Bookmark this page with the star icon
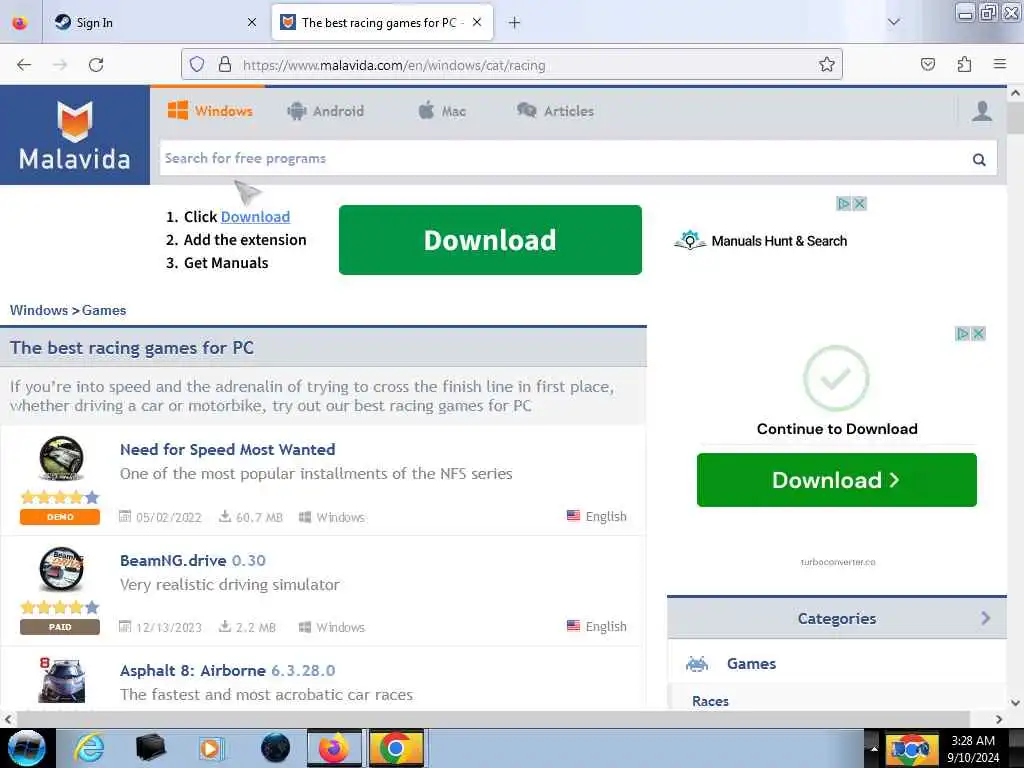The width and height of the screenshot is (1024, 768). (x=826, y=64)
